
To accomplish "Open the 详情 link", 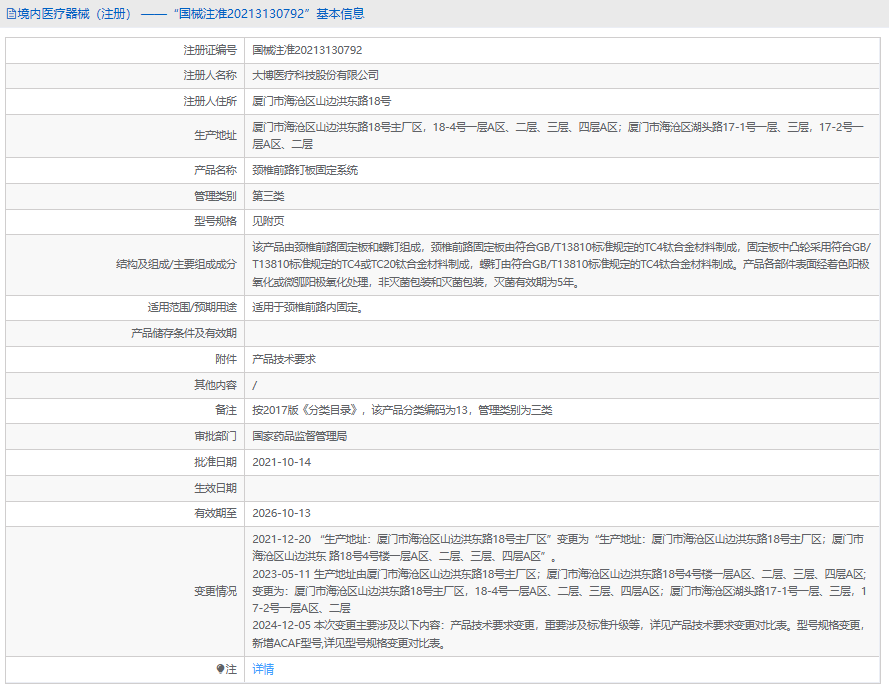I will (263, 669).
